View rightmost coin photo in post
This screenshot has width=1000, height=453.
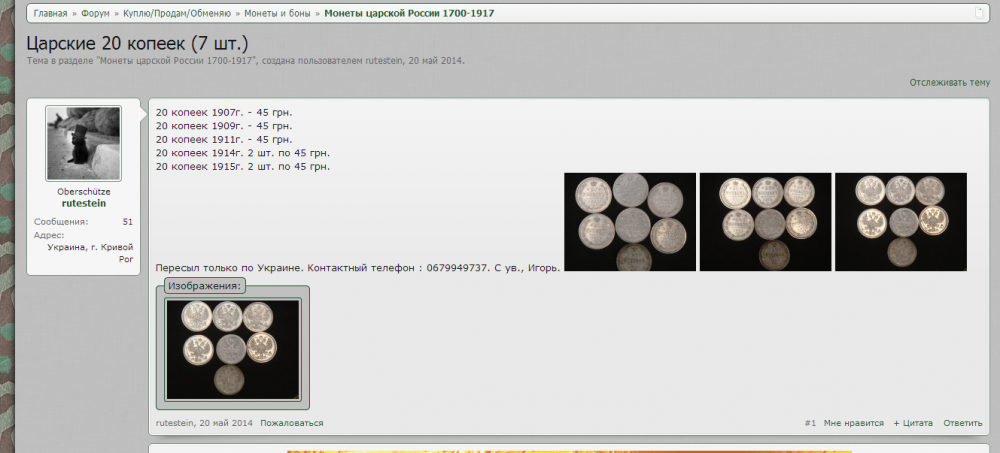pyautogui.click(x=900, y=222)
